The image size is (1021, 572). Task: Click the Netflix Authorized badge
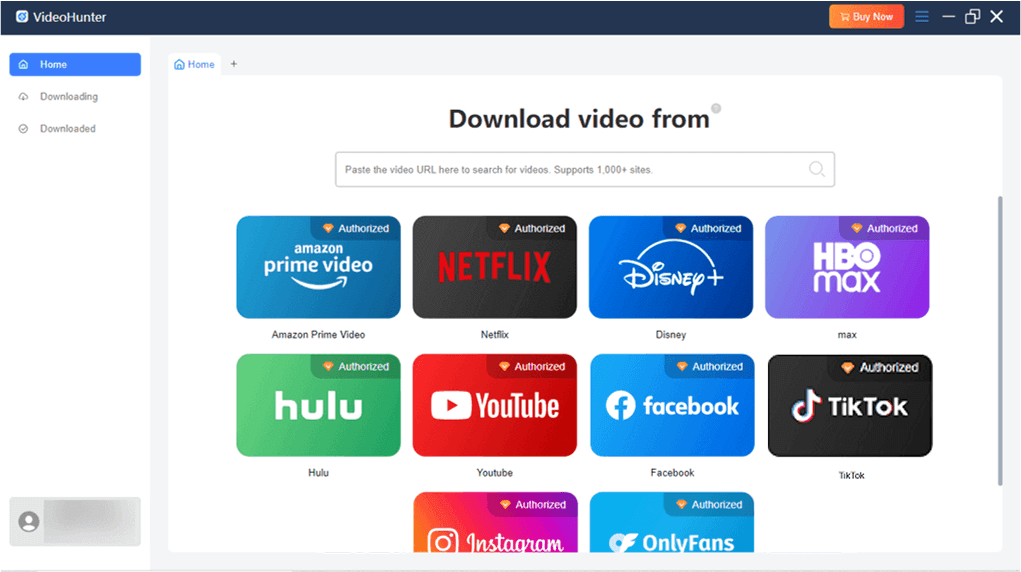533,228
